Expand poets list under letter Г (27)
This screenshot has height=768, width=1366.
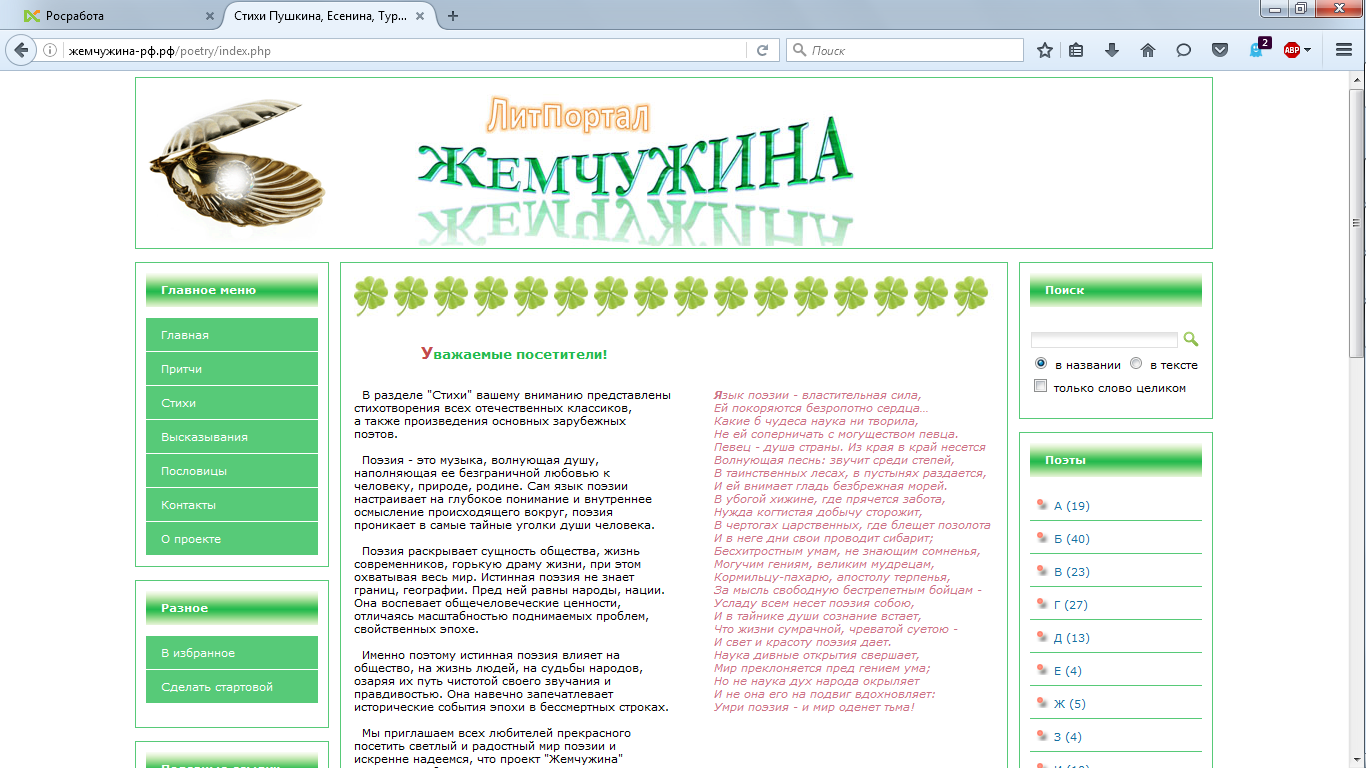coord(1070,605)
